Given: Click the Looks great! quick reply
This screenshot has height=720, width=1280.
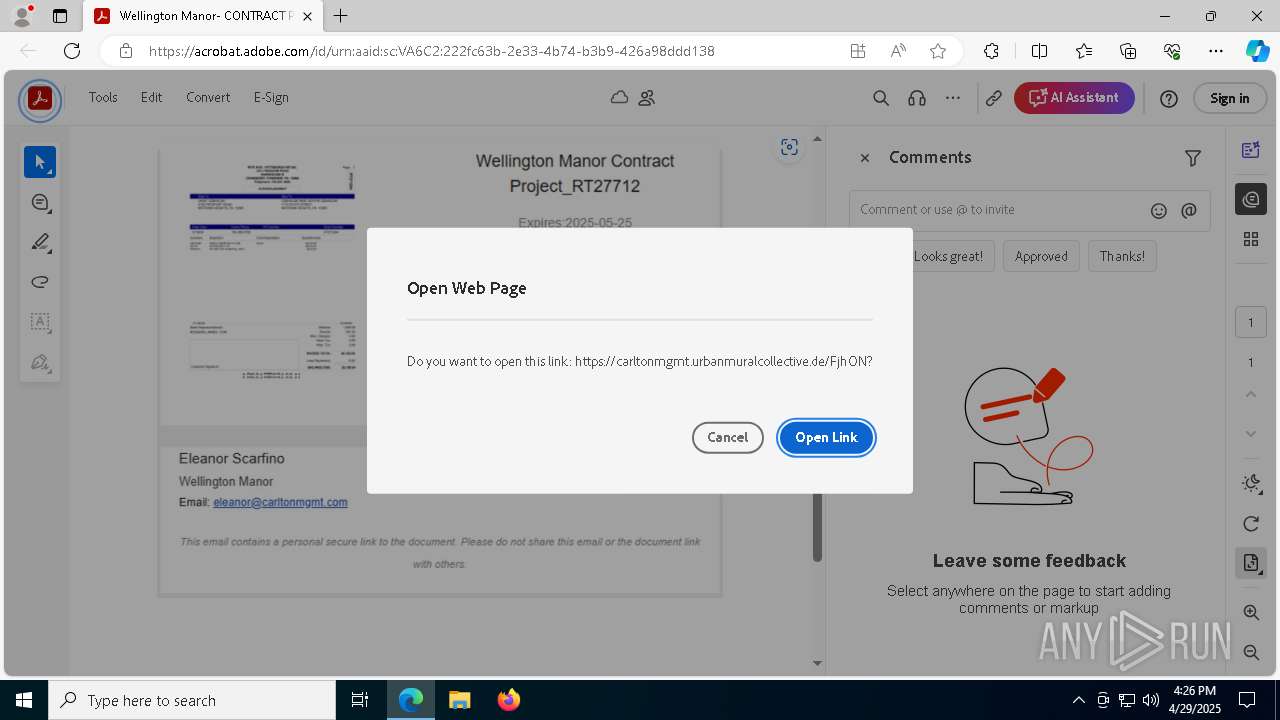Looking at the screenshot, I should pos(947,256).
